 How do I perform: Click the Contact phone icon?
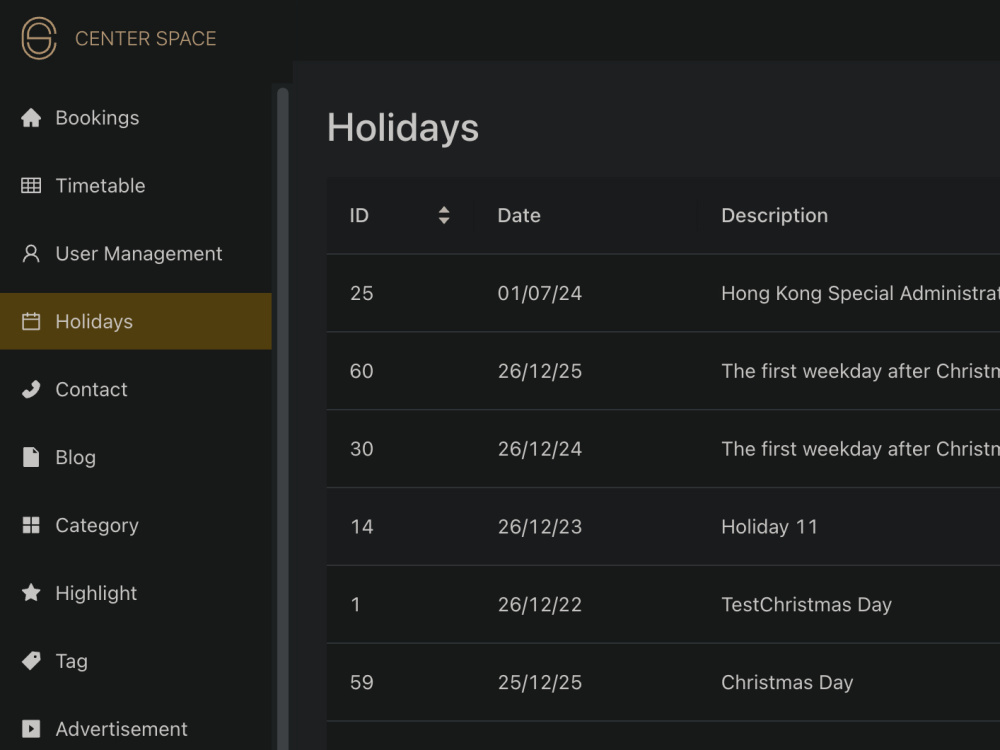31,390
